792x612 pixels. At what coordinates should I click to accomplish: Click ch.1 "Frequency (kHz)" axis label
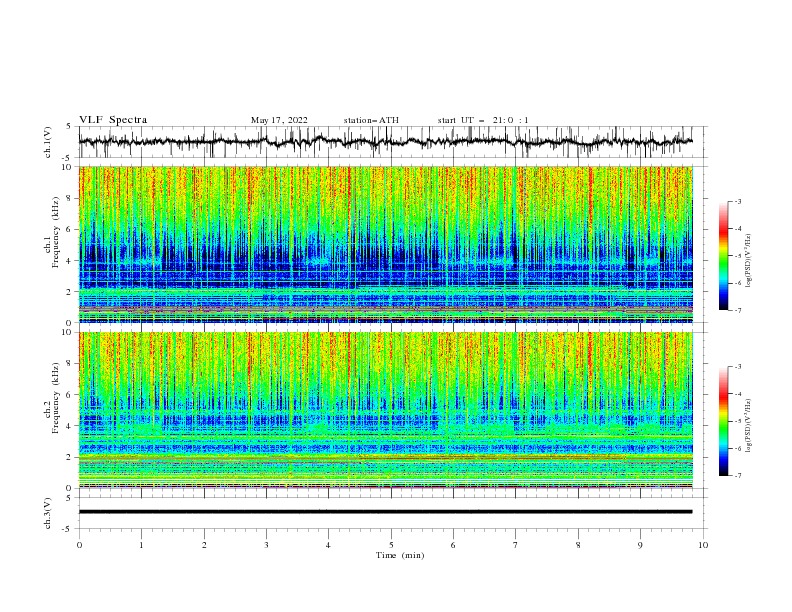55,232
